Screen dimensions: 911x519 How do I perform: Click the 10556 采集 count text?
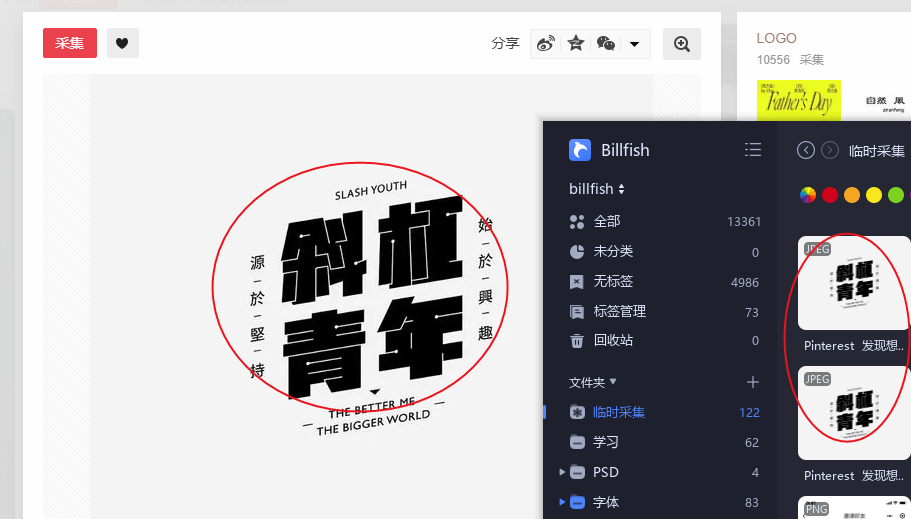(x=790, y=60)
